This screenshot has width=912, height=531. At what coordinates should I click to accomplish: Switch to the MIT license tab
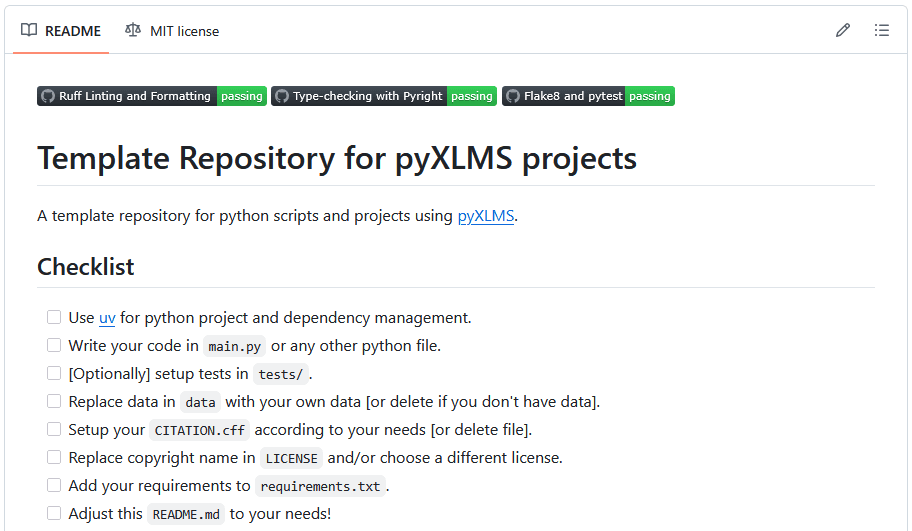[172, 31]
